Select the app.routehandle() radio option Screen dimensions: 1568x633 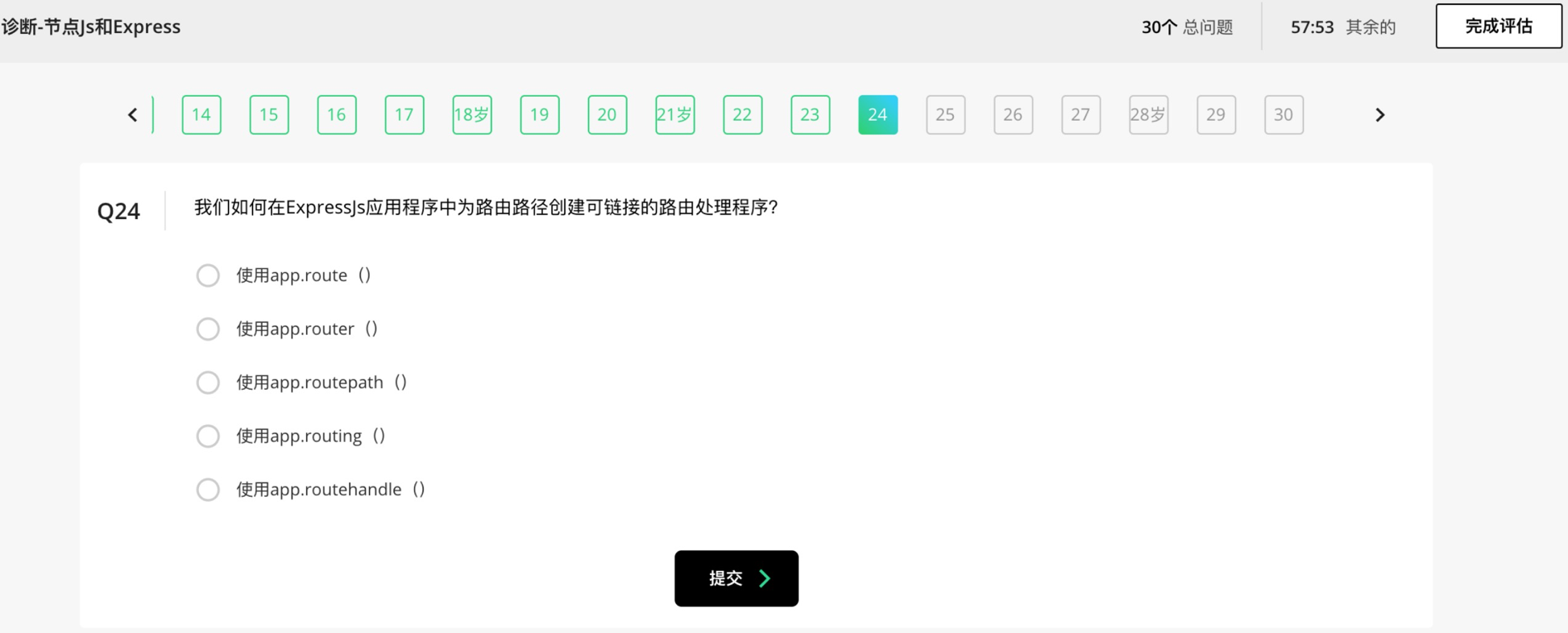point(208,490)
